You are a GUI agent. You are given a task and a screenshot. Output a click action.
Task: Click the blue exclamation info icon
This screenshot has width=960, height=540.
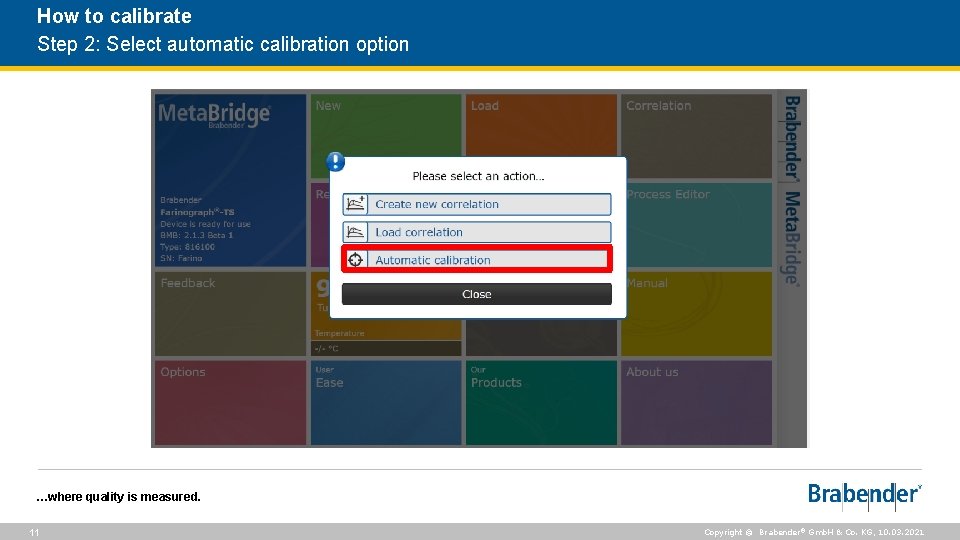(x=336, y=162)
